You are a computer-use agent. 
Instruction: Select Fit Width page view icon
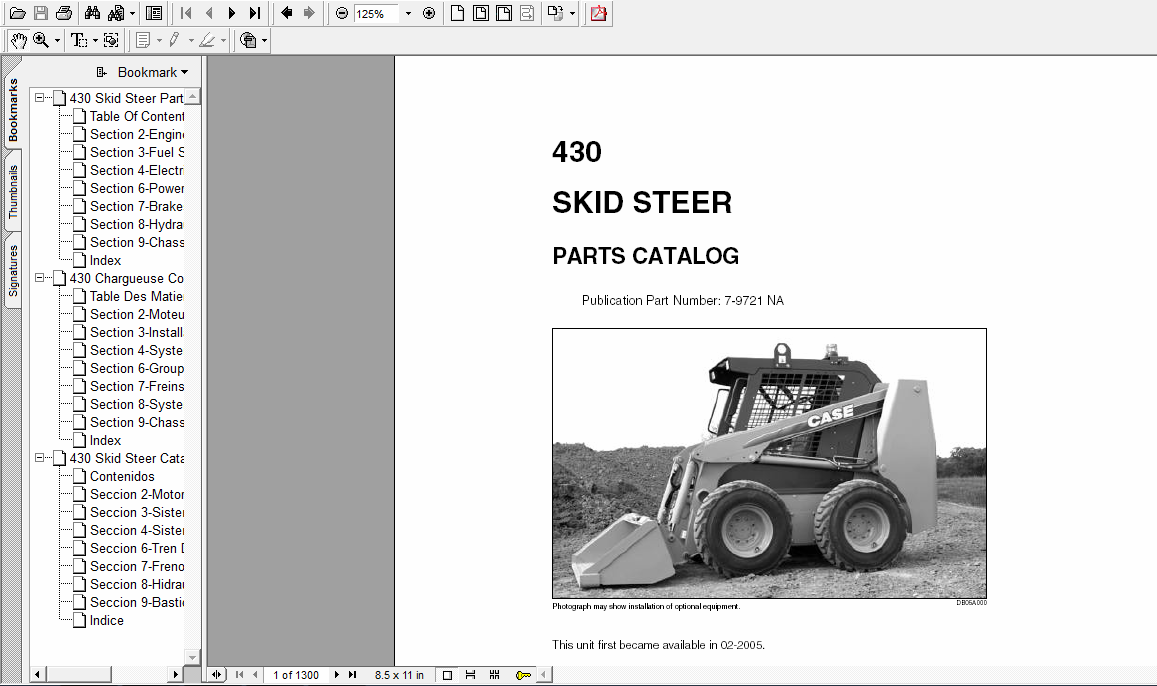point(504,13)
